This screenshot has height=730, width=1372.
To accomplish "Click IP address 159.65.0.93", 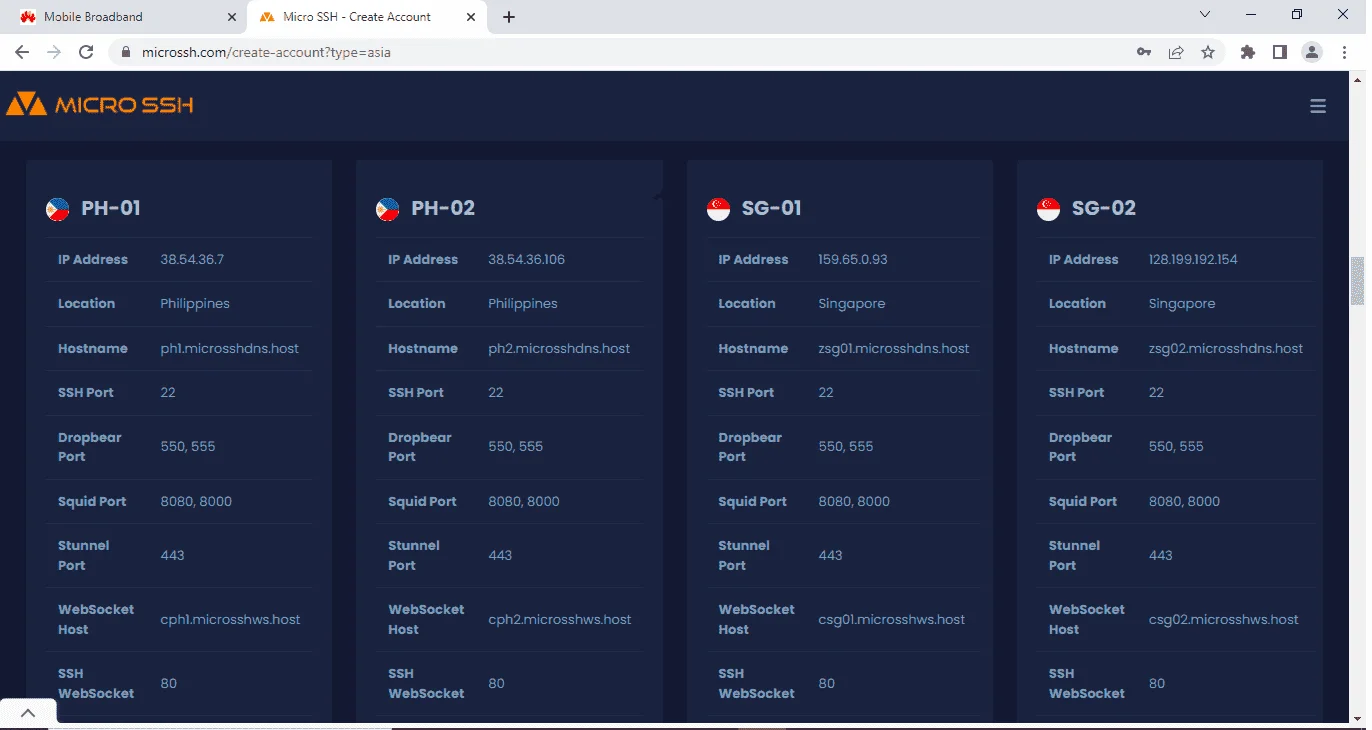I will click(x=853, y=260).
